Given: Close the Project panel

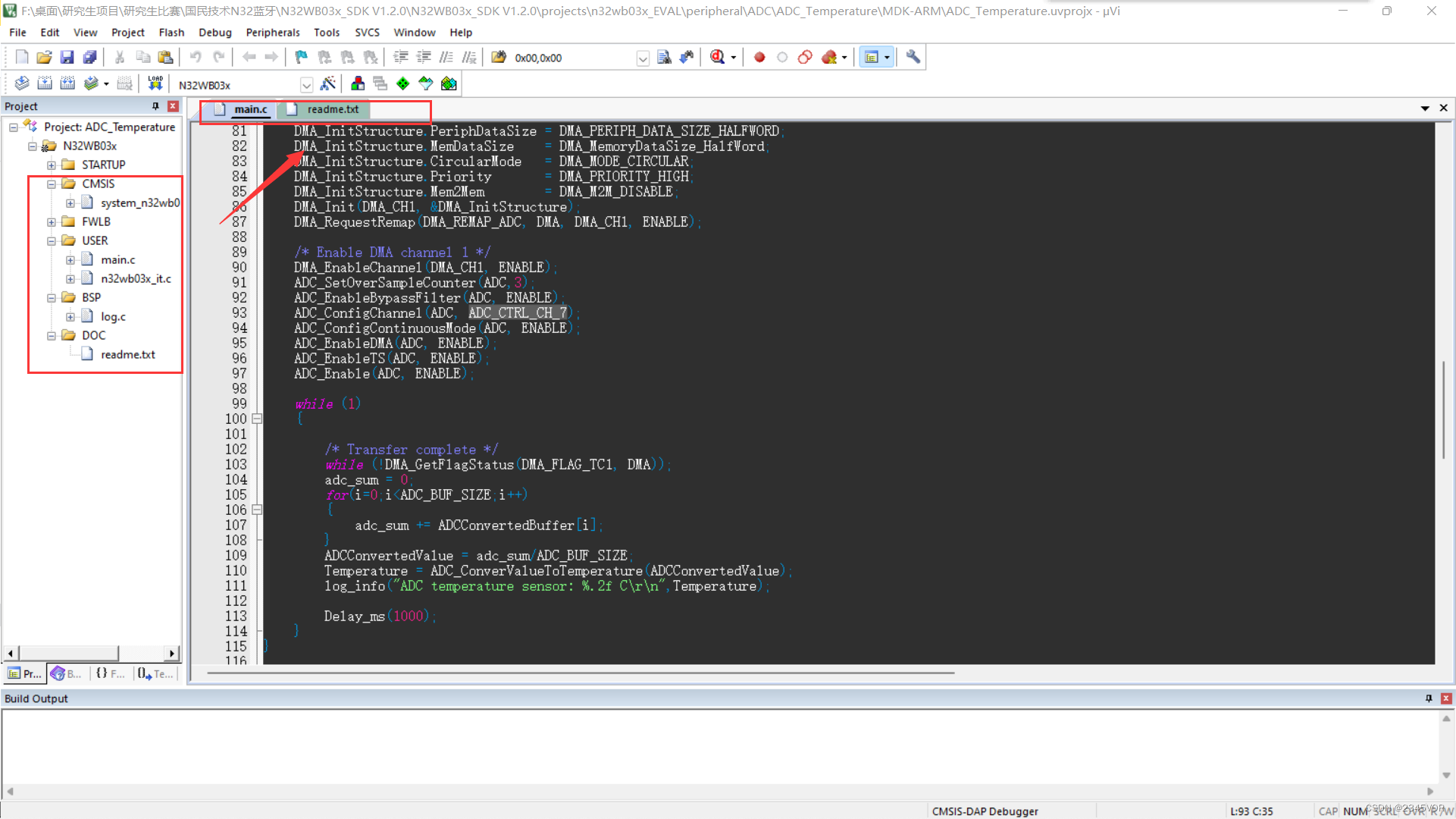Looking at the screenshot, I should [x=173, y=106].
